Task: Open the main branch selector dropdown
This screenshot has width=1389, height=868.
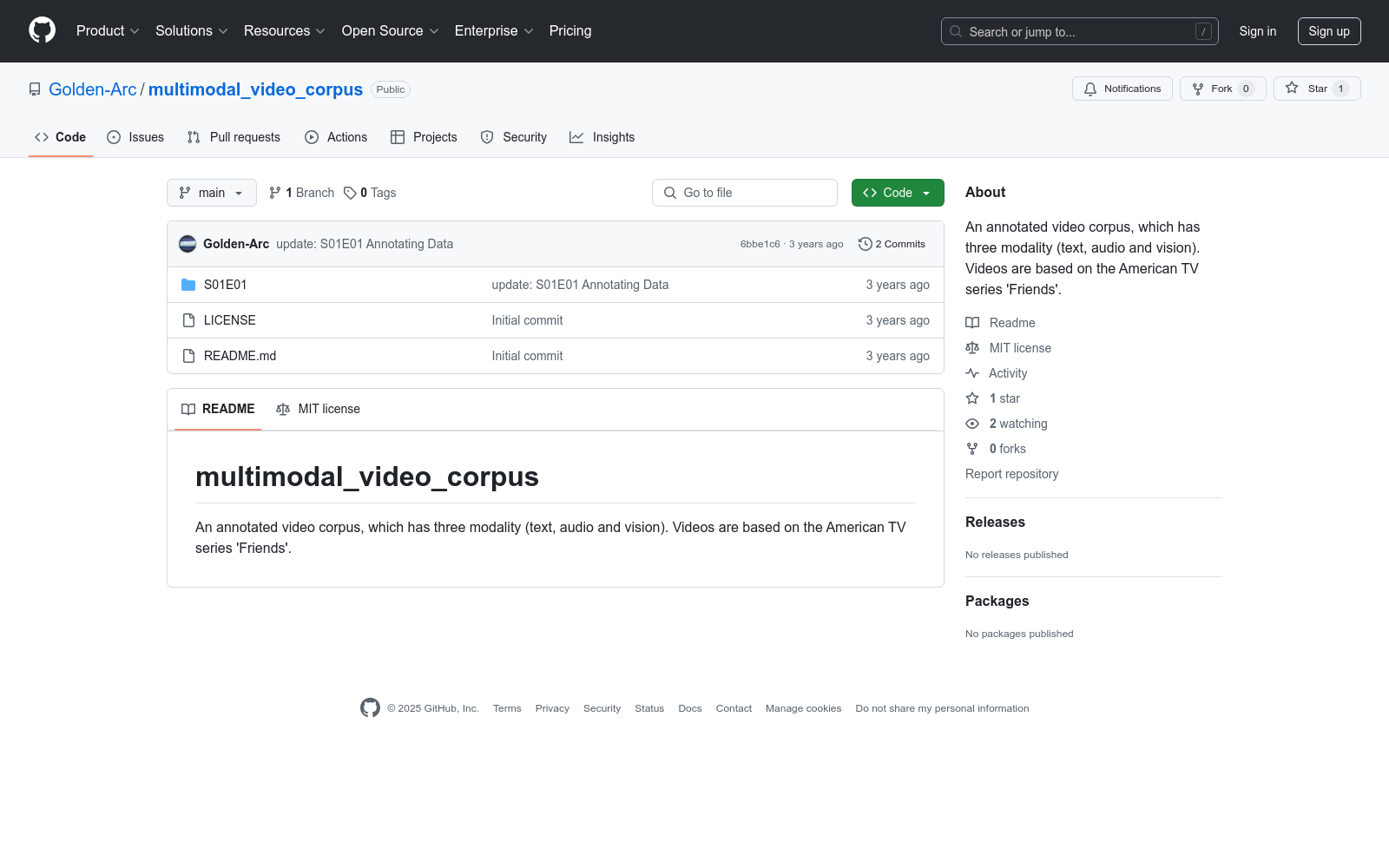Action: pos(212,193)
